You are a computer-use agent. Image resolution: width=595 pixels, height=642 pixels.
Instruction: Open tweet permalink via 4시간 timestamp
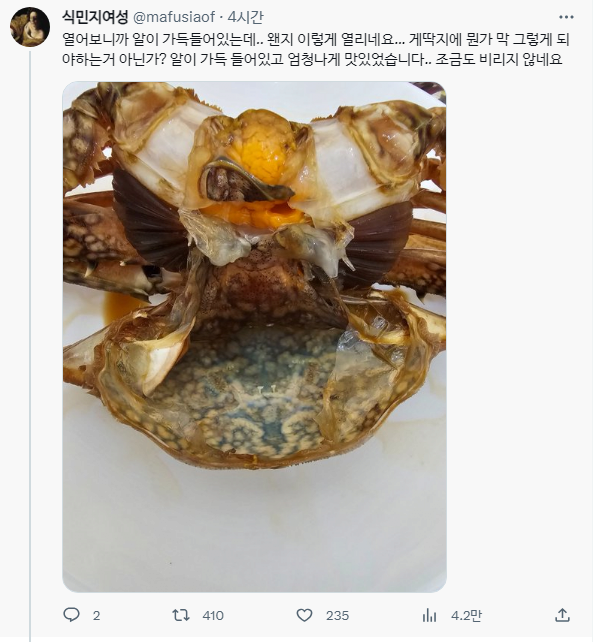click(x=246, y=17)
